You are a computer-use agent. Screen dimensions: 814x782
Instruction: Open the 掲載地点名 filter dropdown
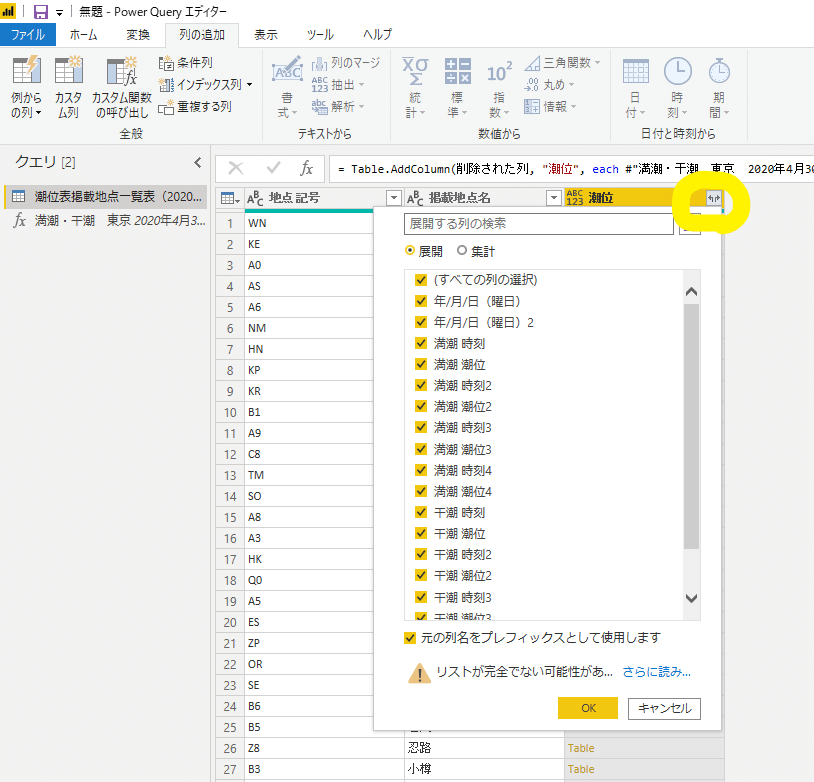pos(553,198)
